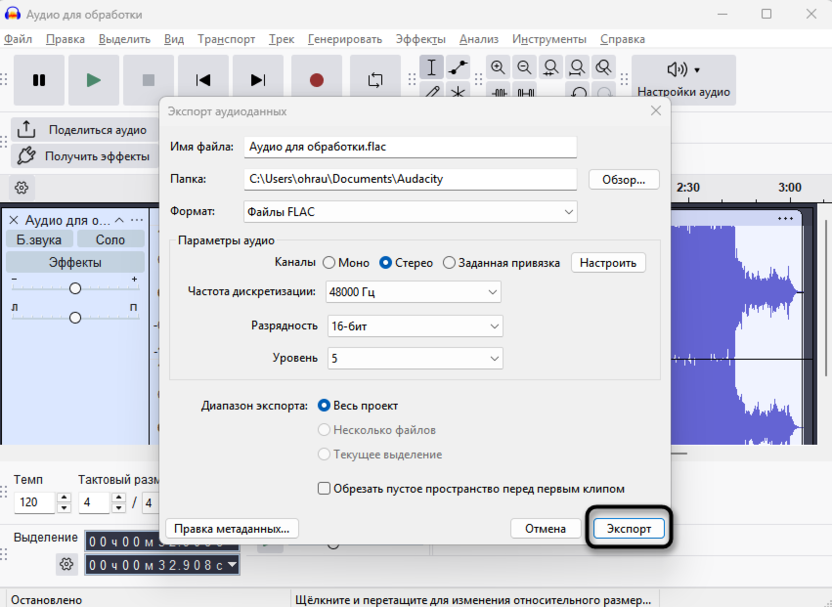The height and width of the screenshot is (607, 832).
Task: Skip to start of the track
Action: click(x=203, y=80)
